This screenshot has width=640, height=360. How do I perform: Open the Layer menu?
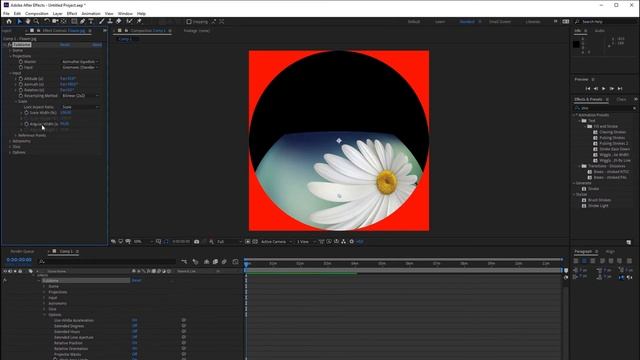[58, 13]
